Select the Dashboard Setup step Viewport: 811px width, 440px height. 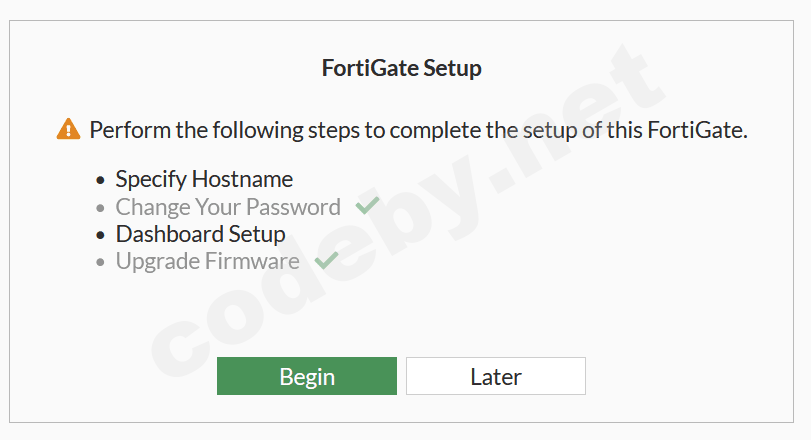tap(200, 234)
